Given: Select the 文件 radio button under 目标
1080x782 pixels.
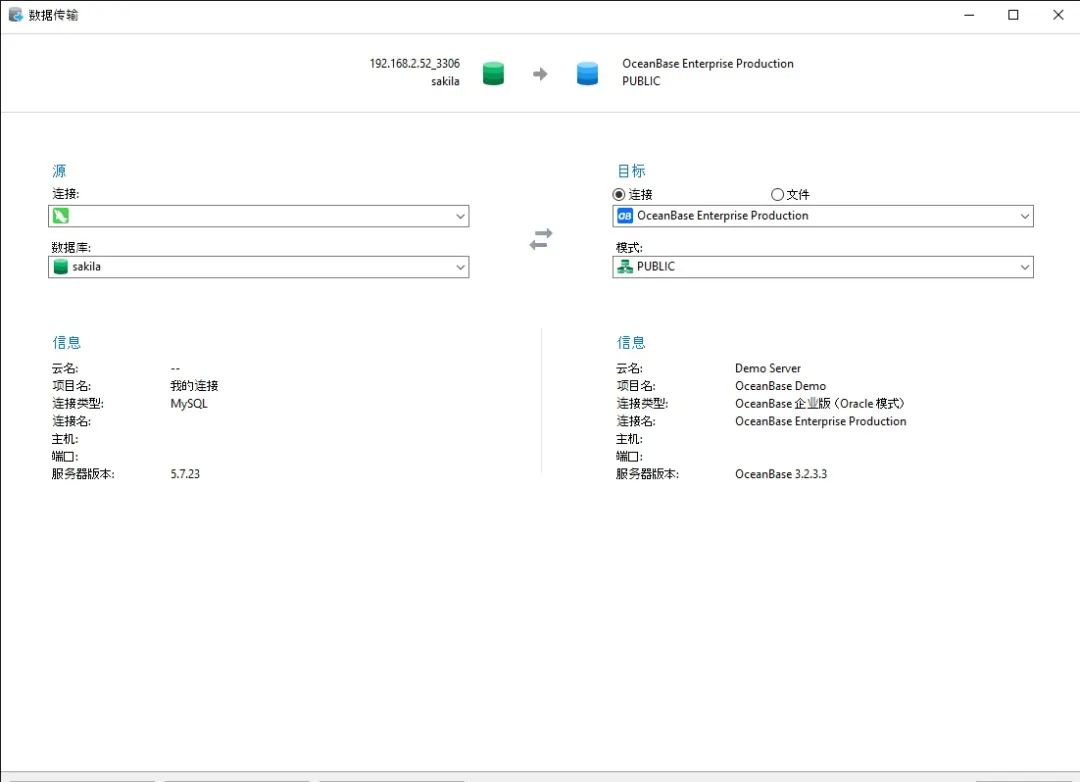Looking at the screenshot, I should click(777, 194).
